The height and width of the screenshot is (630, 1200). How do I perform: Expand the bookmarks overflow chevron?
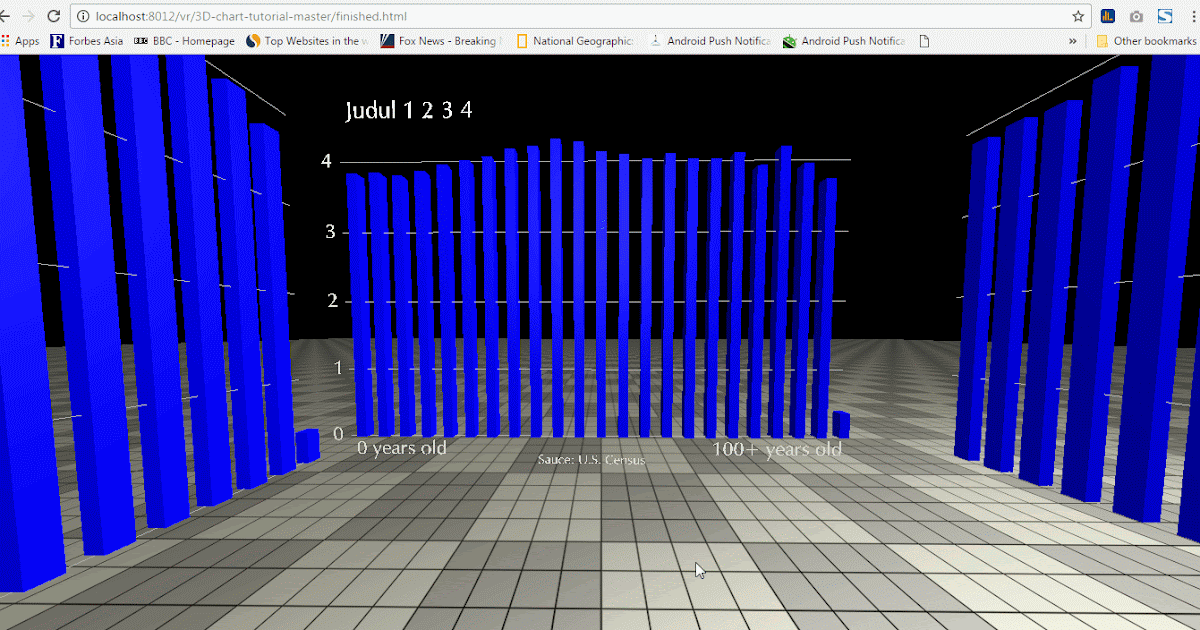1071,40
